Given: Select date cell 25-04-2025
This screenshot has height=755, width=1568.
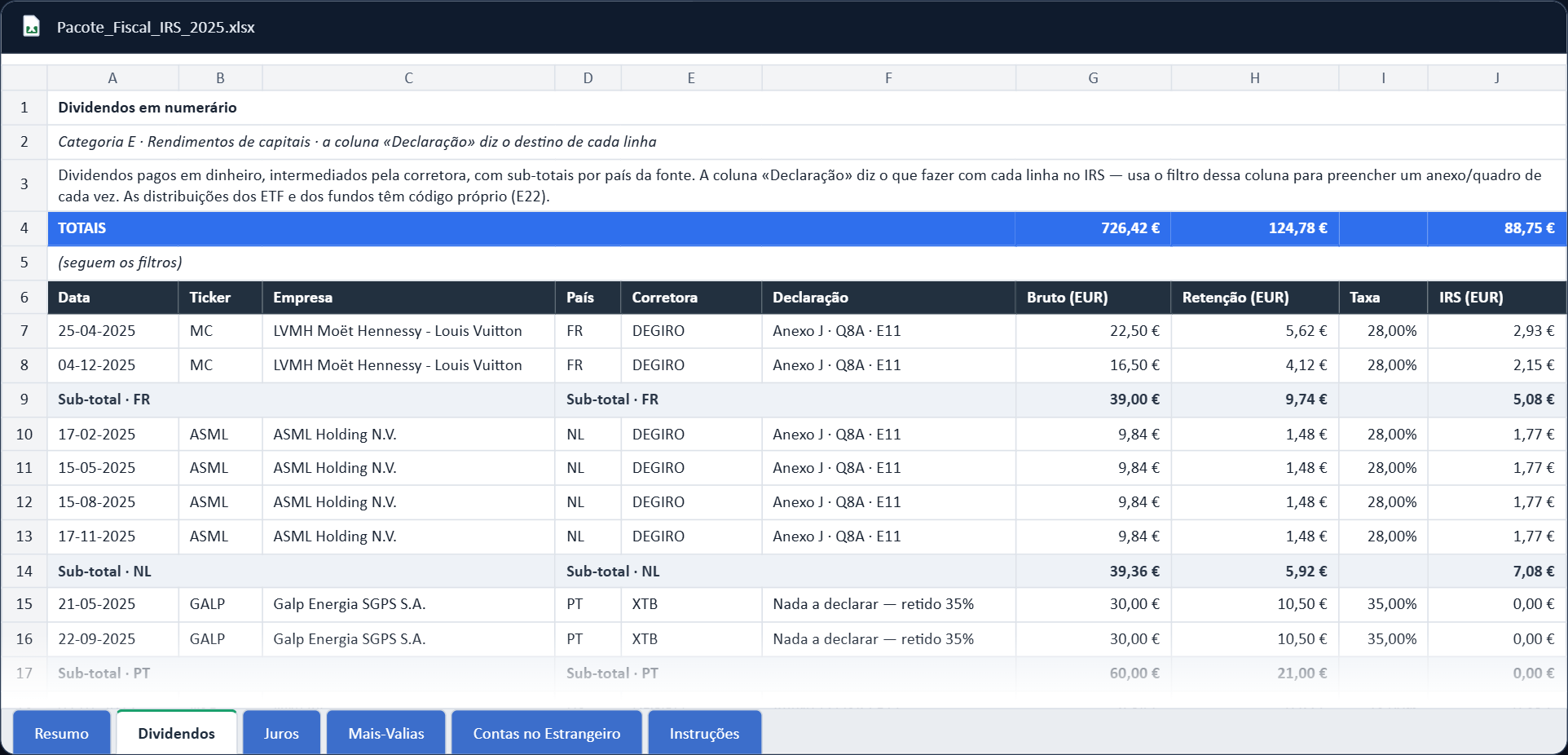Looking at the screenshot, I should pos(113,331).
